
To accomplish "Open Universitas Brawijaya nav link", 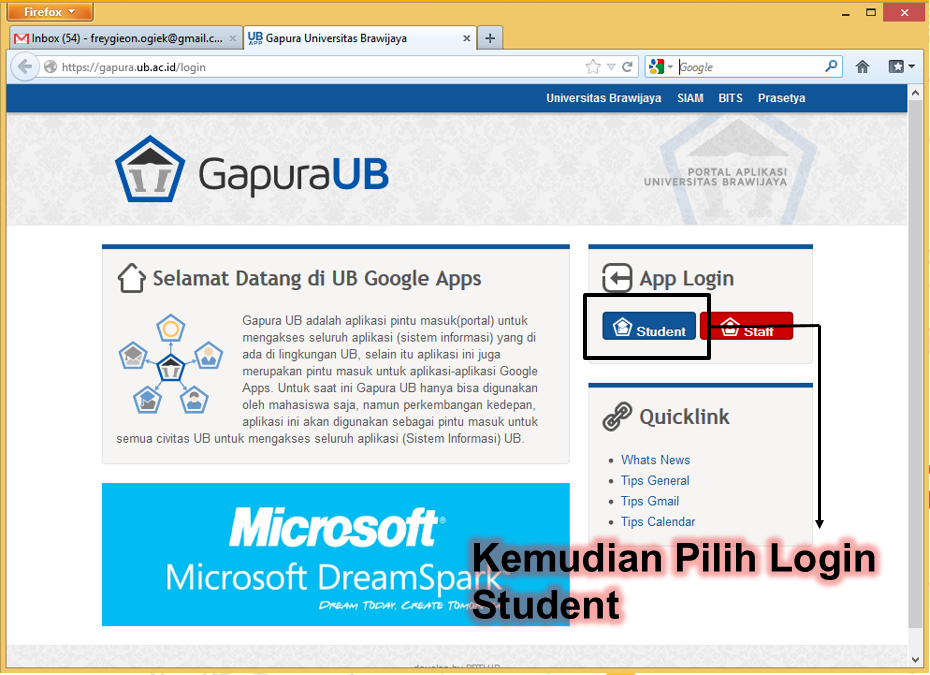I will click(603, 98).
